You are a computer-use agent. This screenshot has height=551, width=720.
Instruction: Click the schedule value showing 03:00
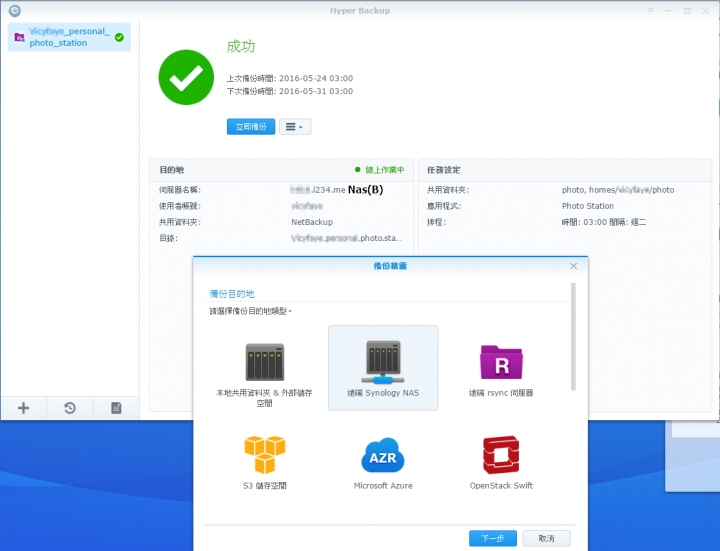point(604,222)
